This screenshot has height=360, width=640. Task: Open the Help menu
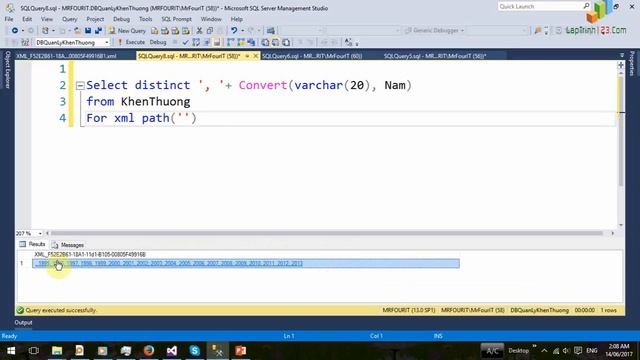point(236,19)
